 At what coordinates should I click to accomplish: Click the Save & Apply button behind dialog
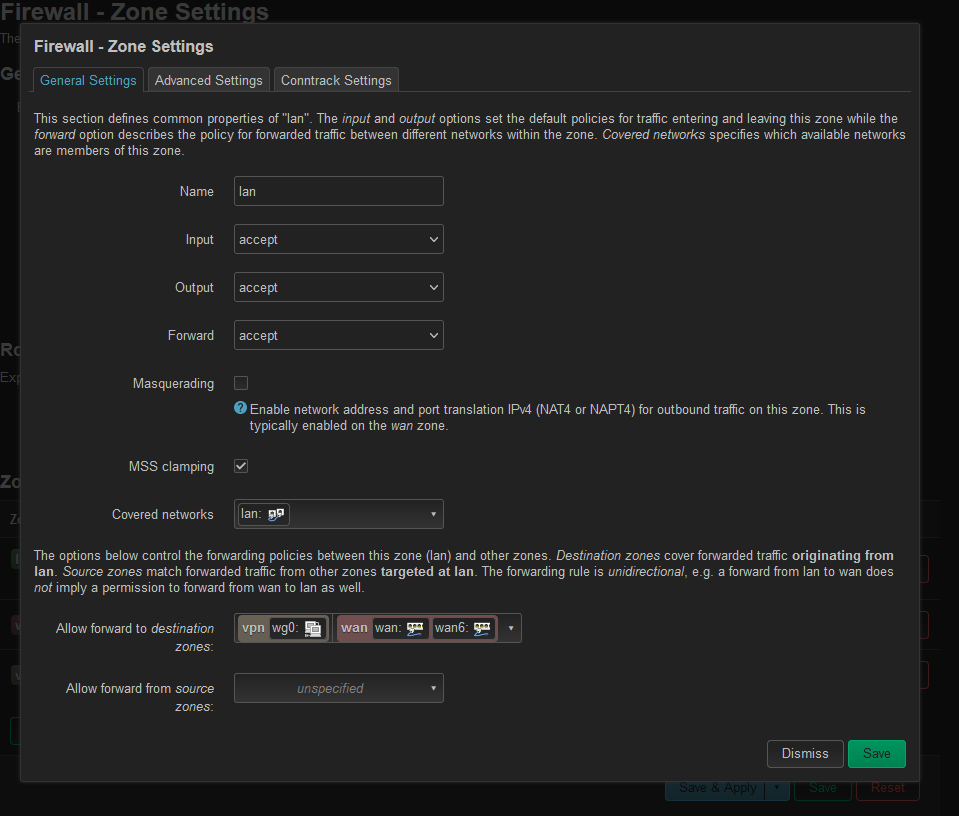point(717,788)
